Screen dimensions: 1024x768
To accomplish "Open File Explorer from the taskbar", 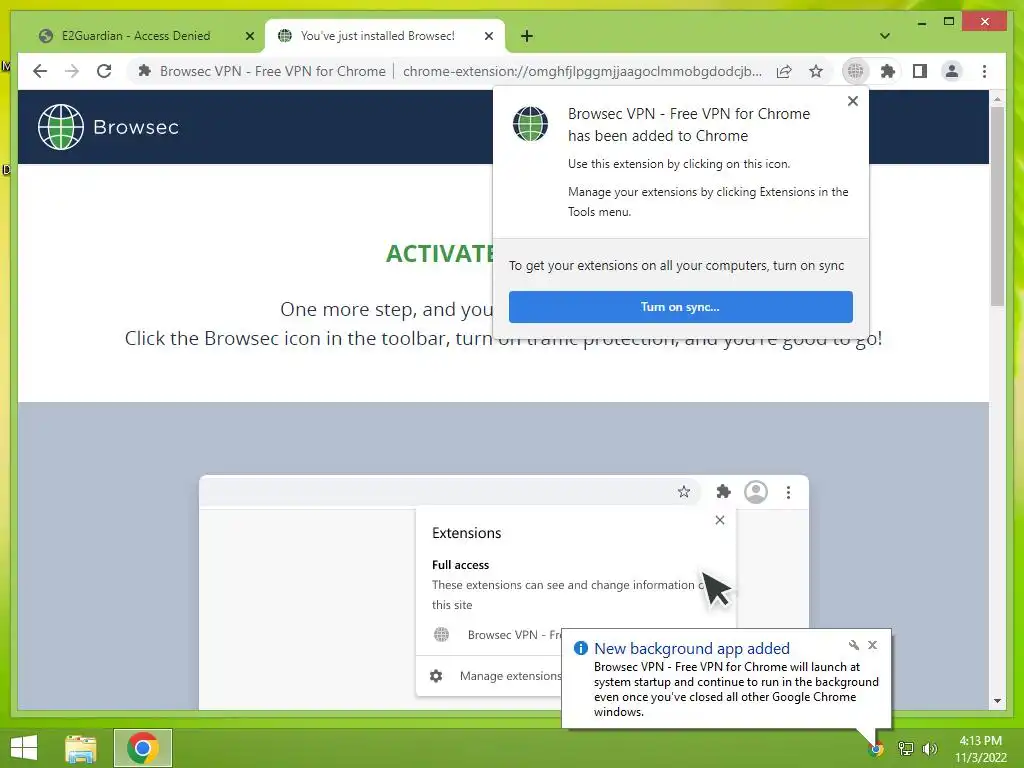I will coord(80,748).
